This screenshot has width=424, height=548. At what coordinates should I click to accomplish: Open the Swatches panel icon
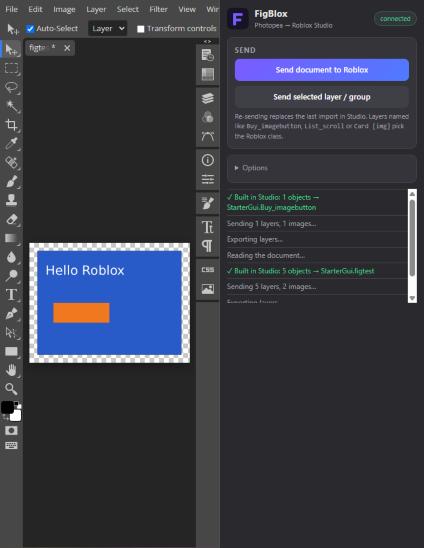[x=208, y=74]
